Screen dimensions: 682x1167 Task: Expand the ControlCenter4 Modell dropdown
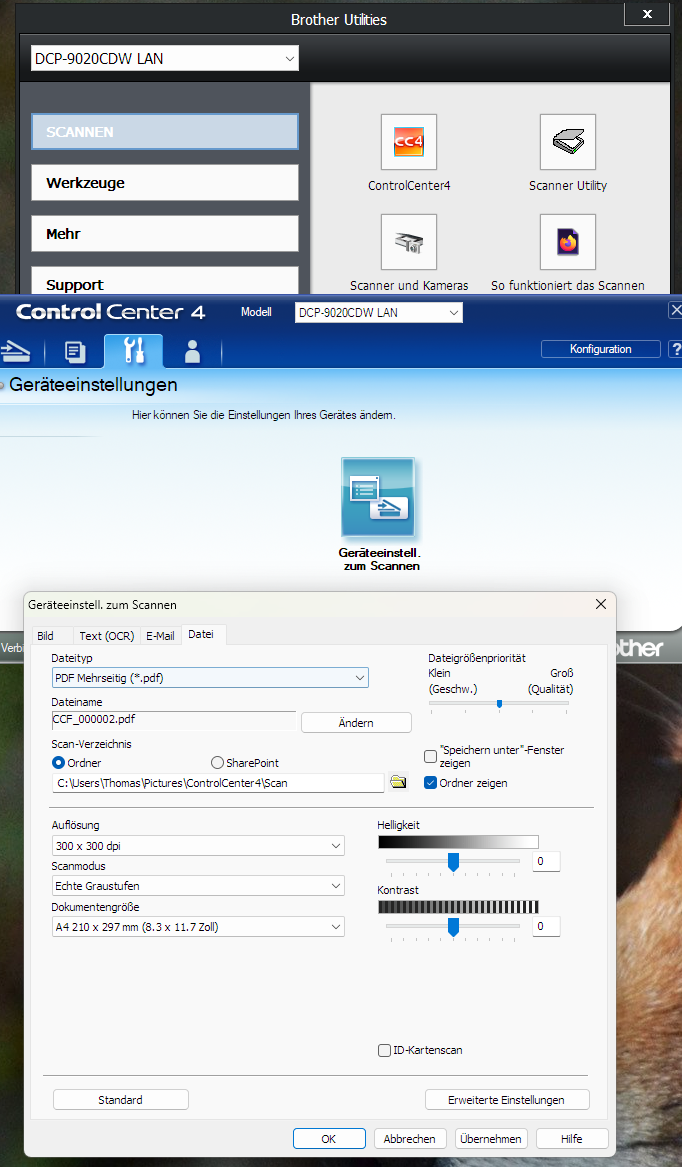pyautogui.click(x=379, y=313)
